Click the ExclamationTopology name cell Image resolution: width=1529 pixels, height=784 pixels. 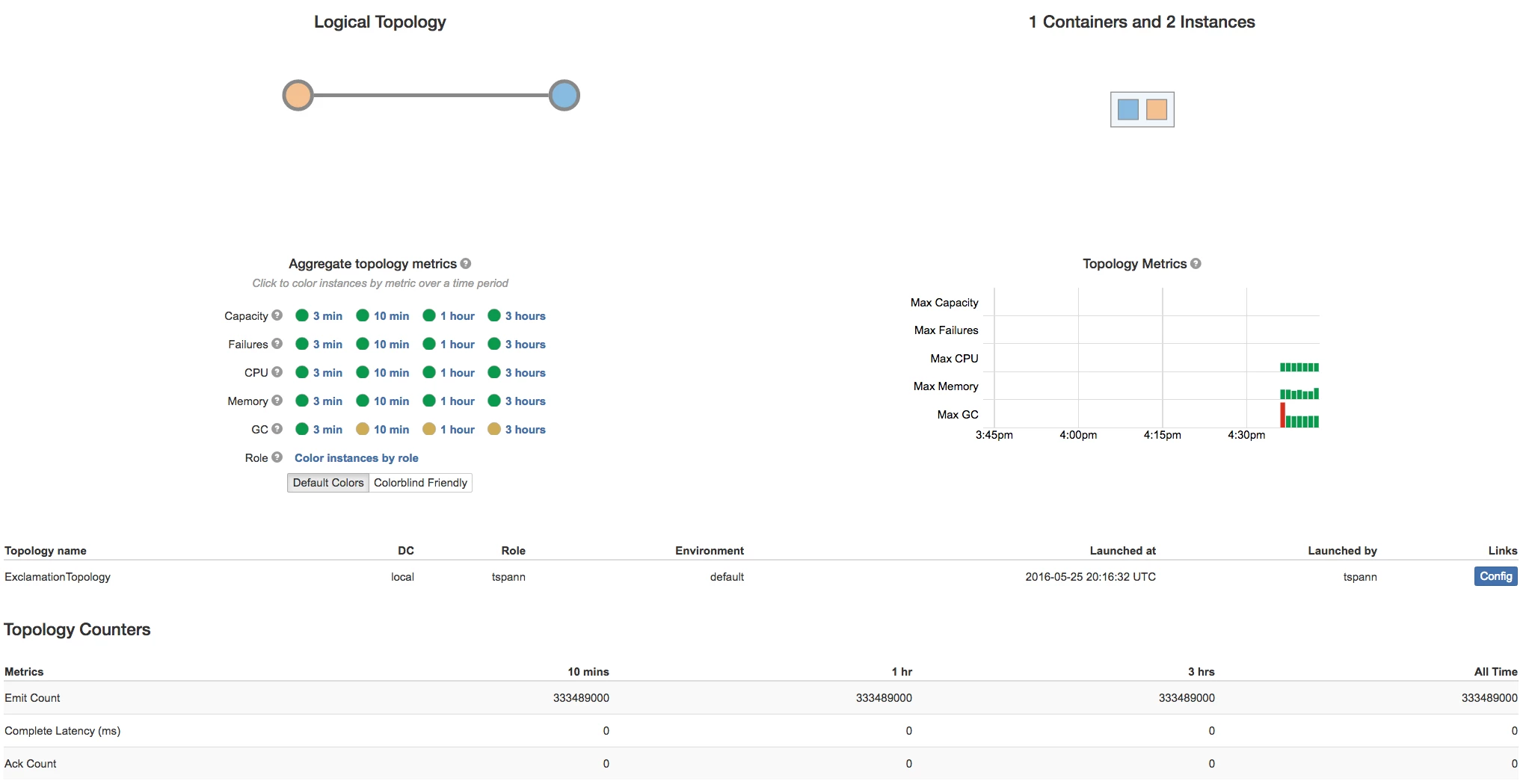tap(58, 577)
